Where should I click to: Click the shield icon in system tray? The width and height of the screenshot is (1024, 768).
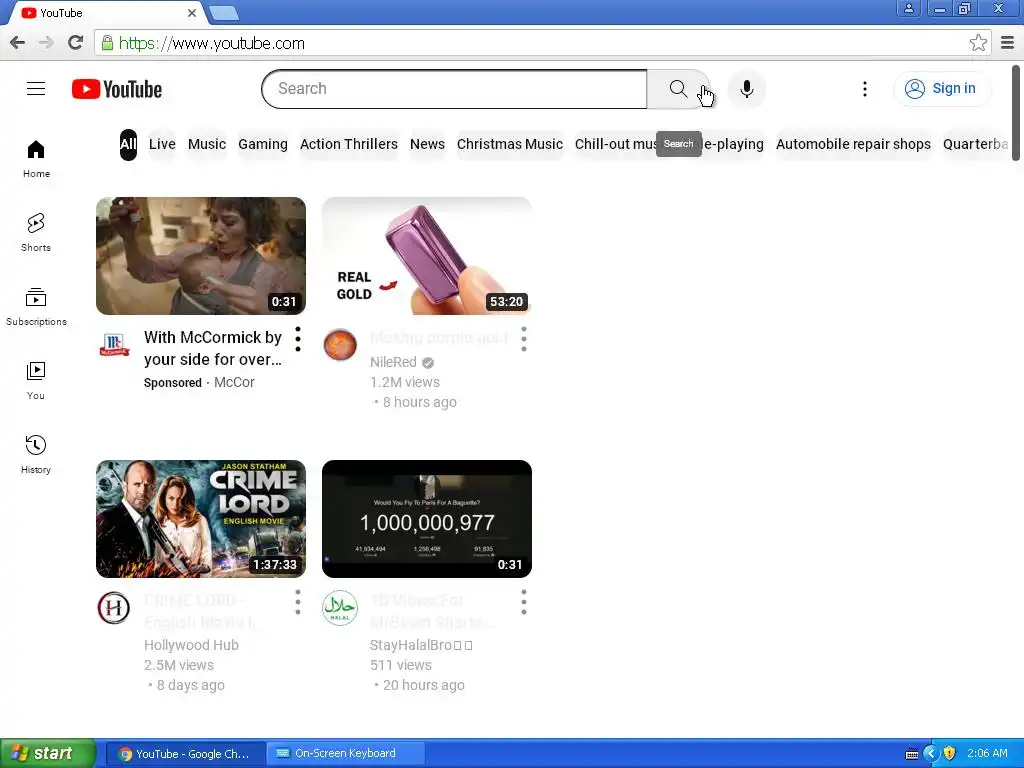click(950, 753)
